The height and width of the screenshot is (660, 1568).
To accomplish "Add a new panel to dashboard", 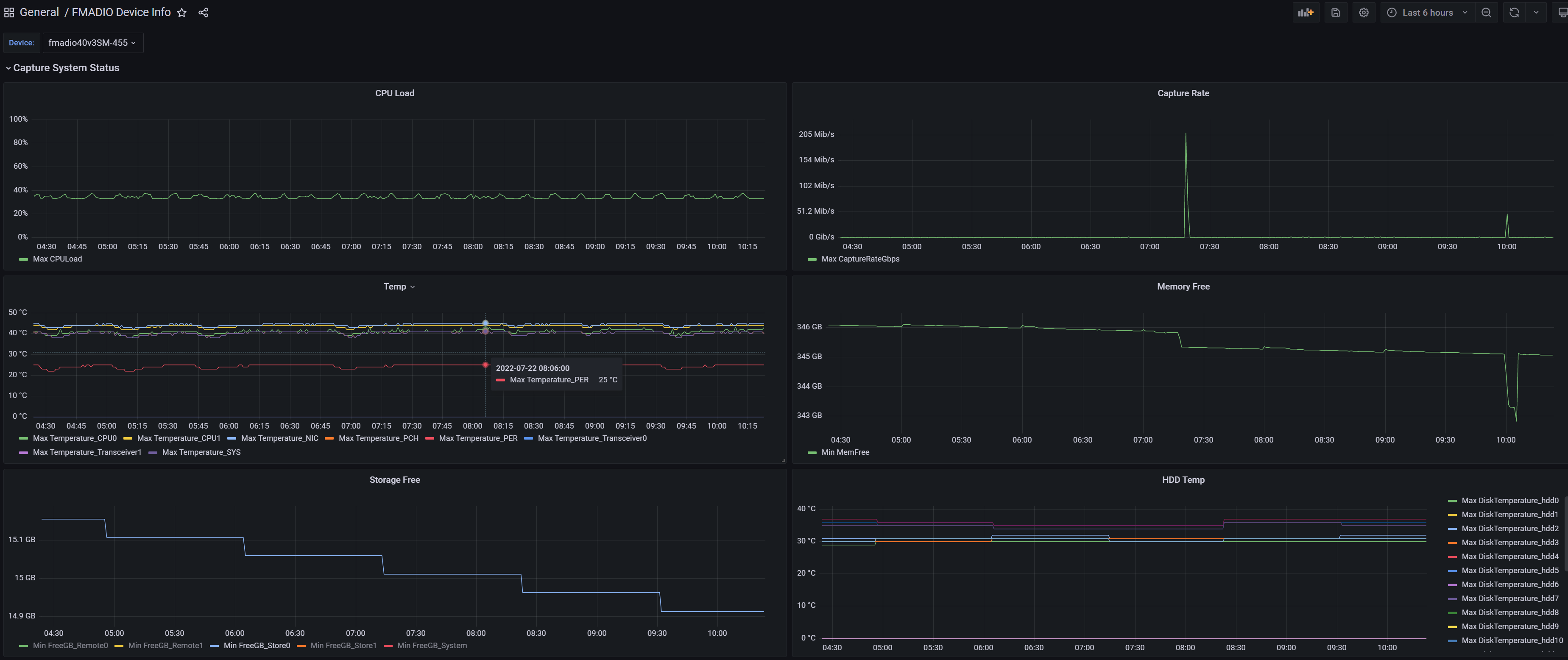I will tap(1306, 13).
